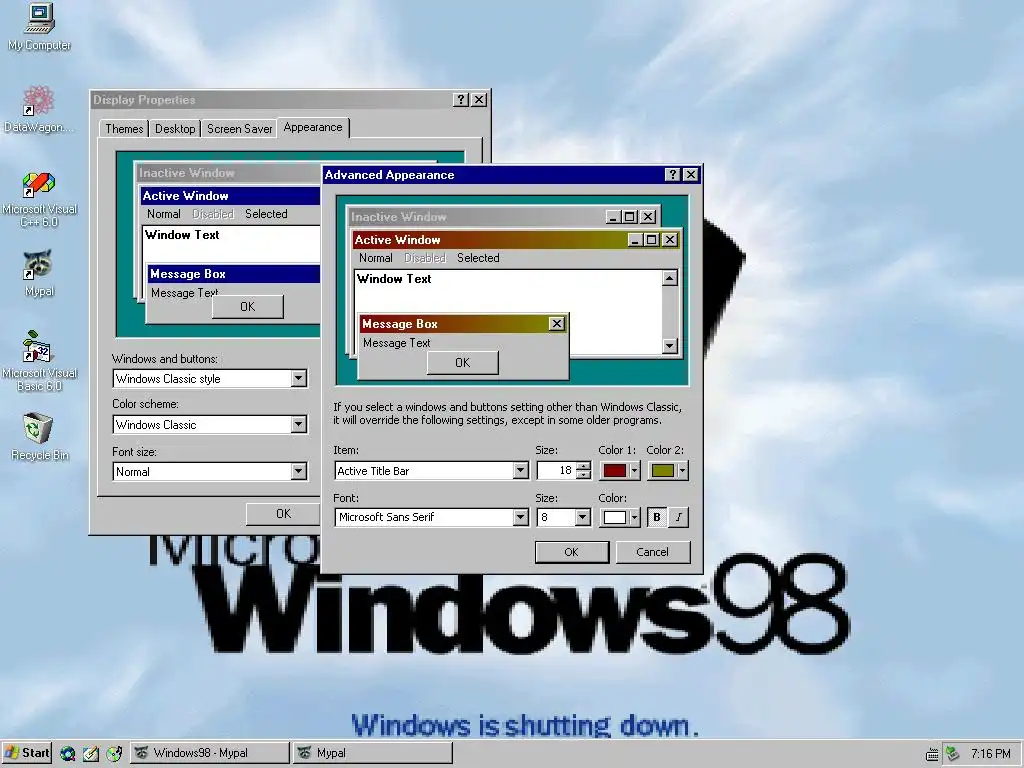Click the 7:16 PM system clock
This screenshot has height=768, width=1024.
(991, 754)
